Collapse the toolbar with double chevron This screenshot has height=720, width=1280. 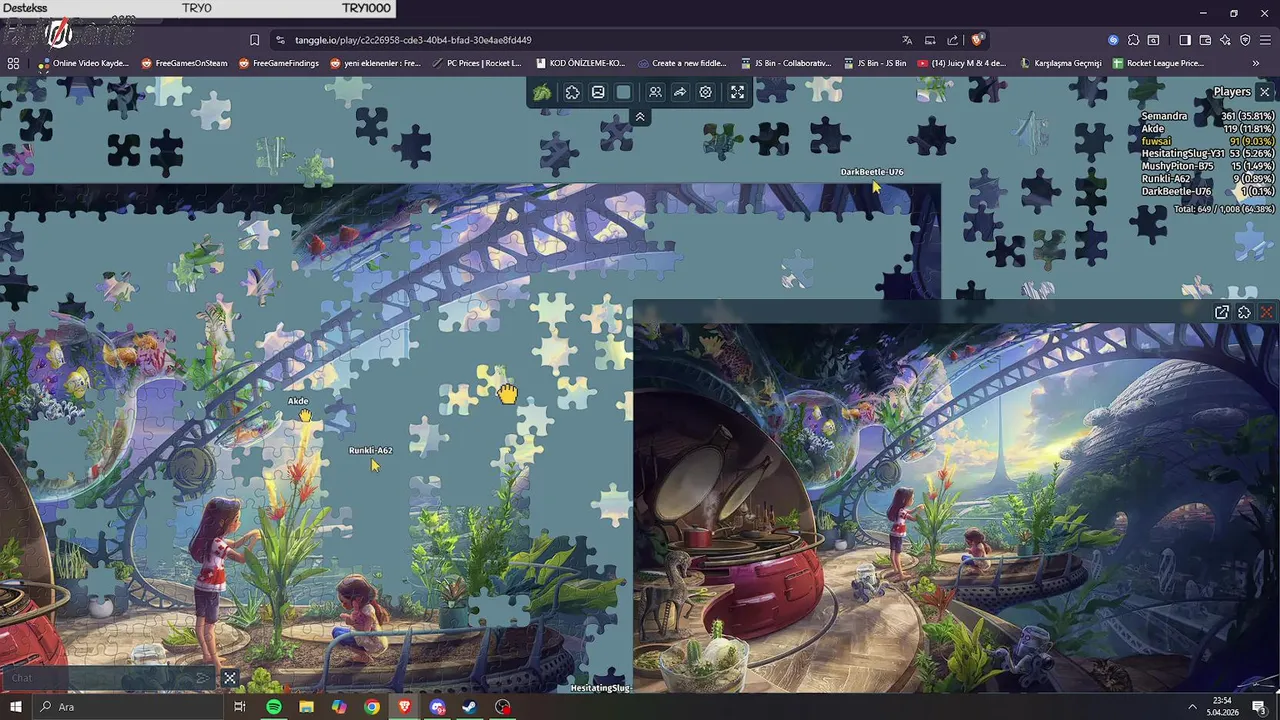coord(640,117)
